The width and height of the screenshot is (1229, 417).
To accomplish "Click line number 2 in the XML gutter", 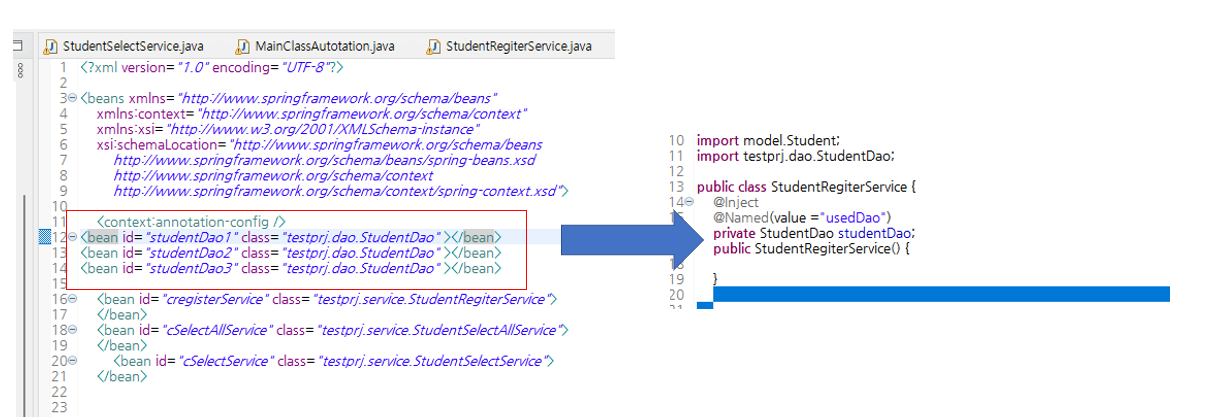I will 63,83.
